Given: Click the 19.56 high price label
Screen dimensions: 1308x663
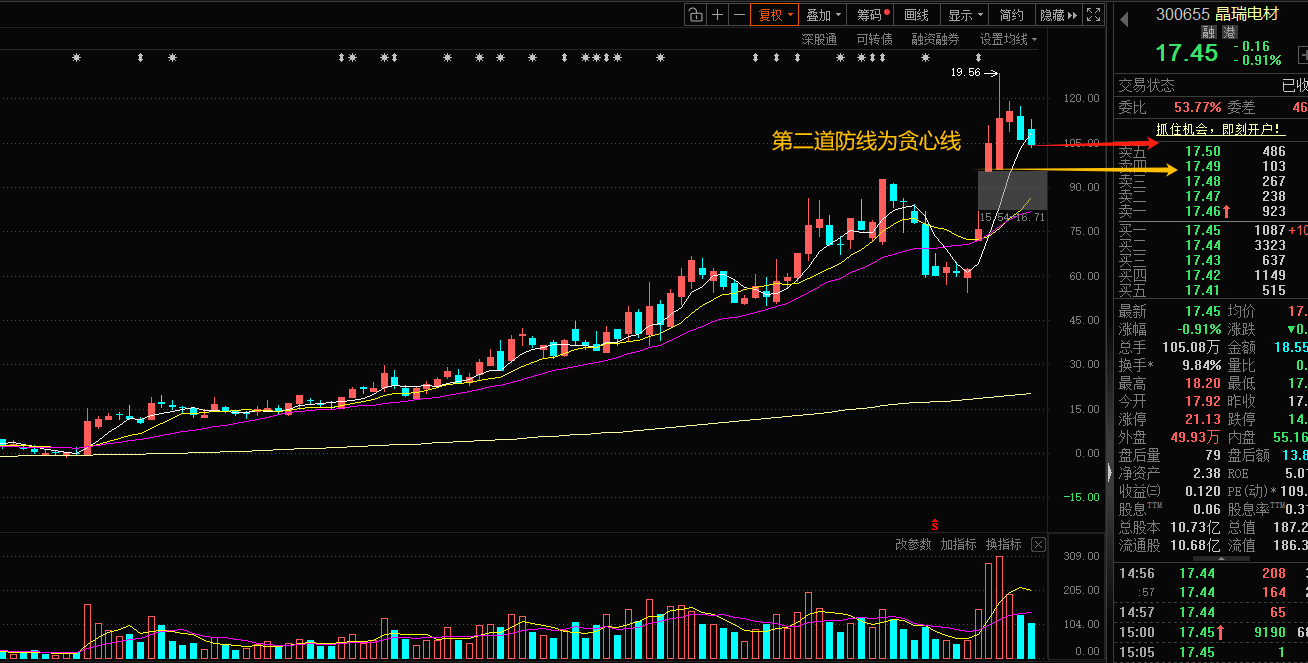Looking at the screenshot, I should [x=965, y=72].
